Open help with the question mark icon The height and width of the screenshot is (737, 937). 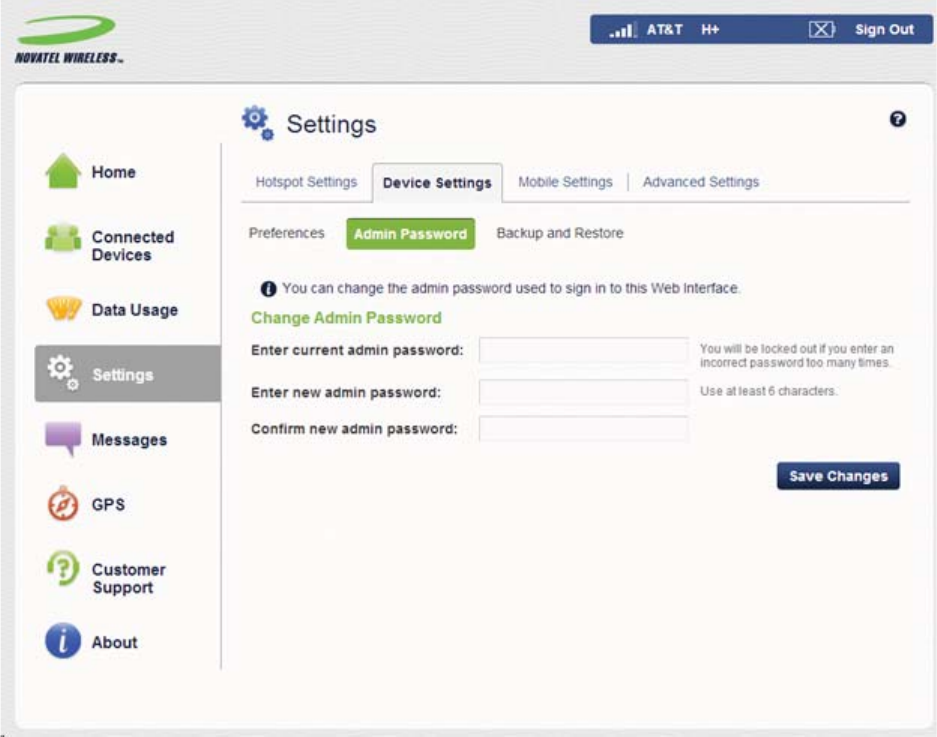coord(897,119)
